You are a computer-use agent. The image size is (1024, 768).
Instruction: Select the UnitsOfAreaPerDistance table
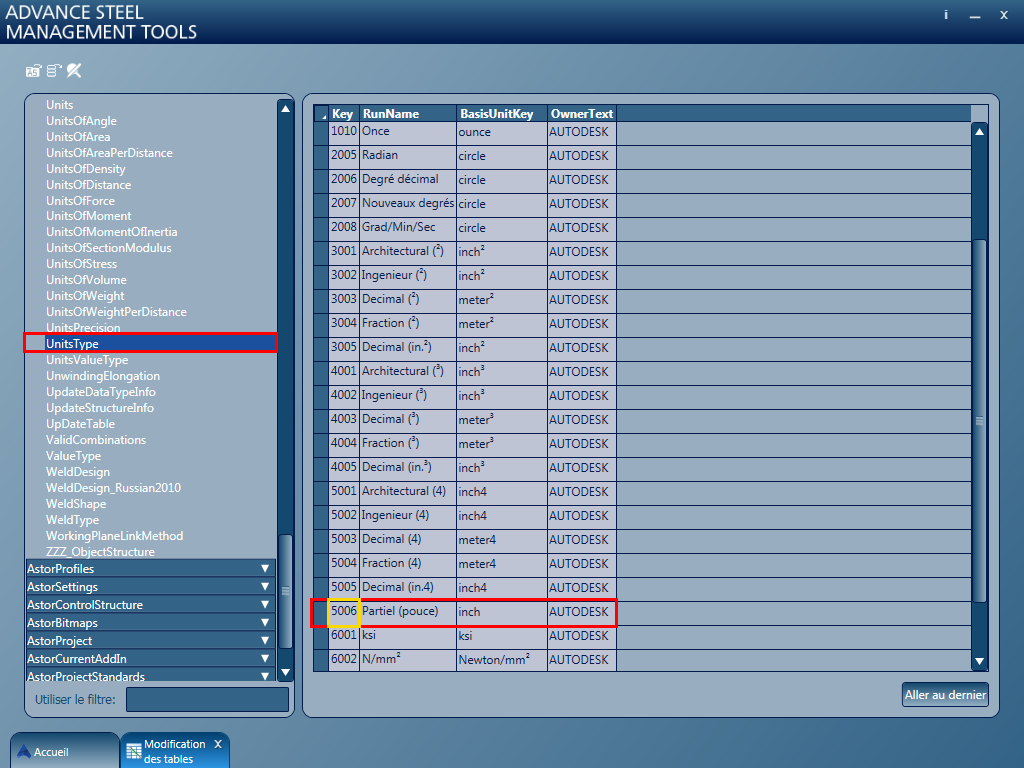click(x=109, y=153)
